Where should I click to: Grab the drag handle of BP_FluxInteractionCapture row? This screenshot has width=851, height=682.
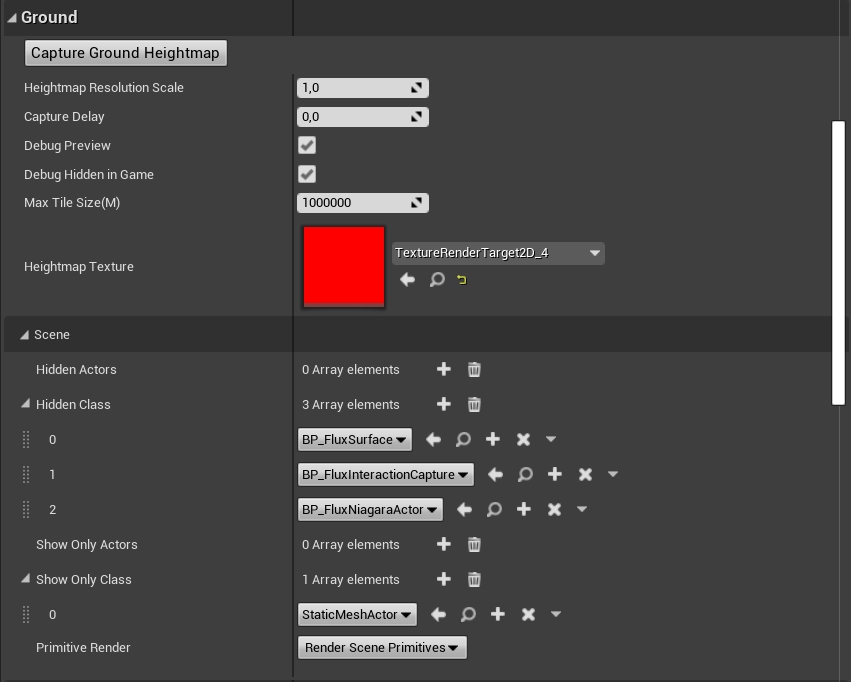(26, 475)
